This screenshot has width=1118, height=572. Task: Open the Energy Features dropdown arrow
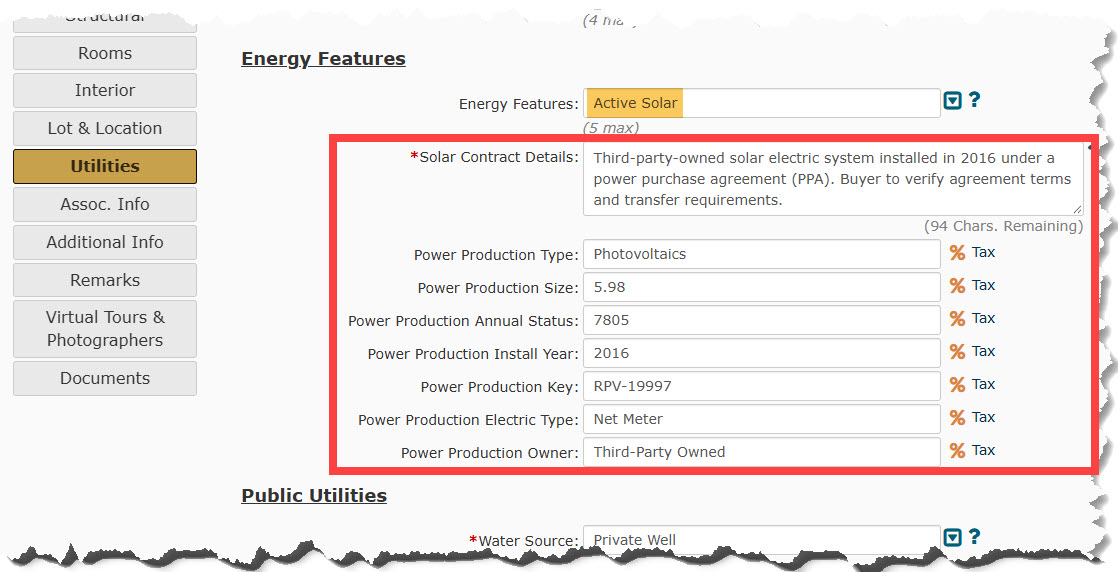tap(953, 101)
